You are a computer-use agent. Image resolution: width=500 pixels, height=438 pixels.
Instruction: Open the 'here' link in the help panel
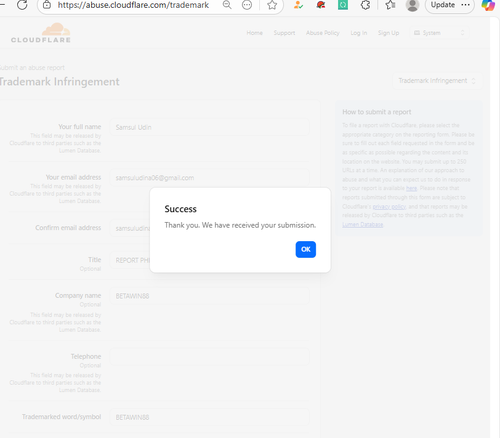pos(412,188)
